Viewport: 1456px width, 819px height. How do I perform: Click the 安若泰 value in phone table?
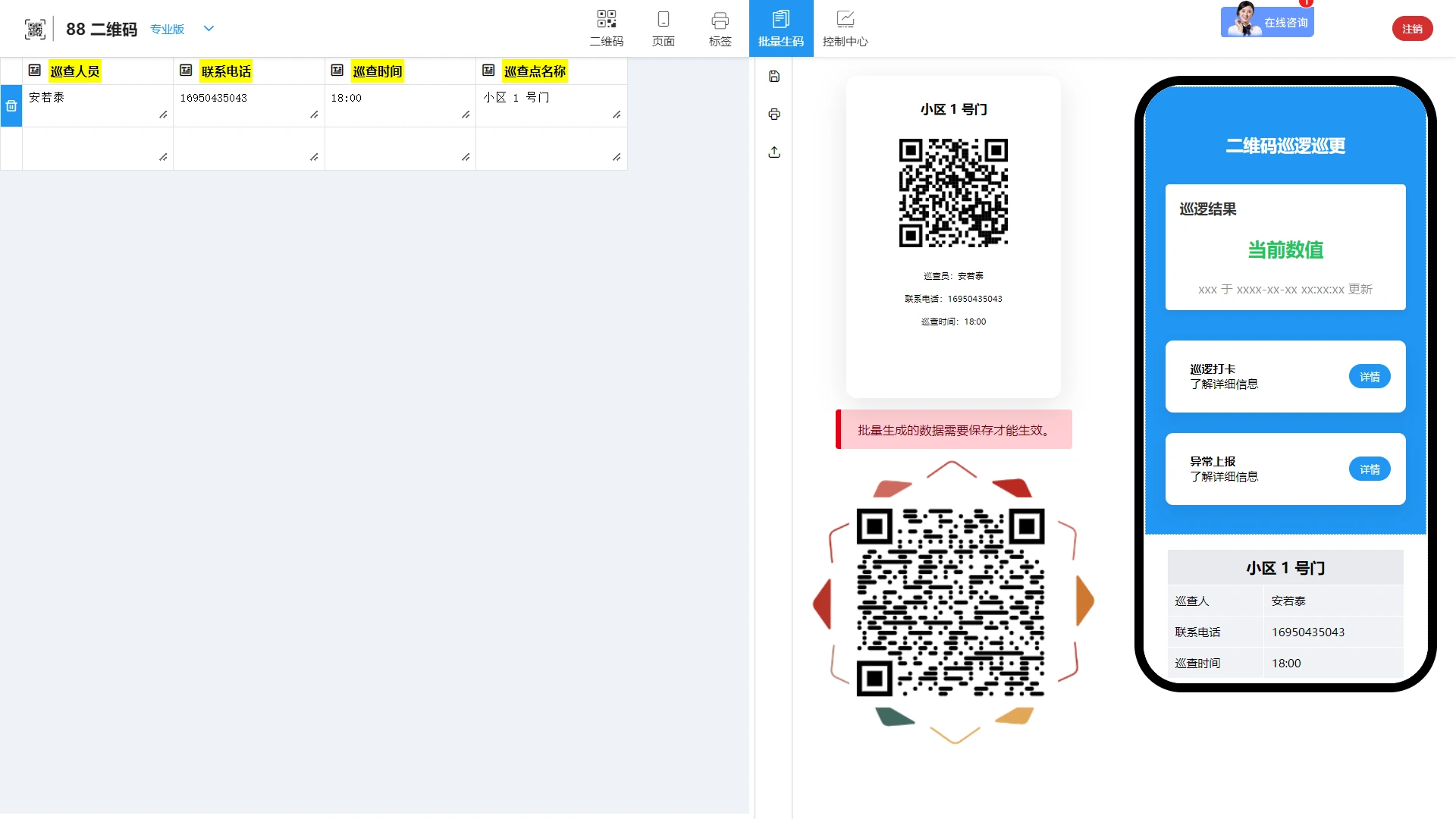pos(1288,601)
